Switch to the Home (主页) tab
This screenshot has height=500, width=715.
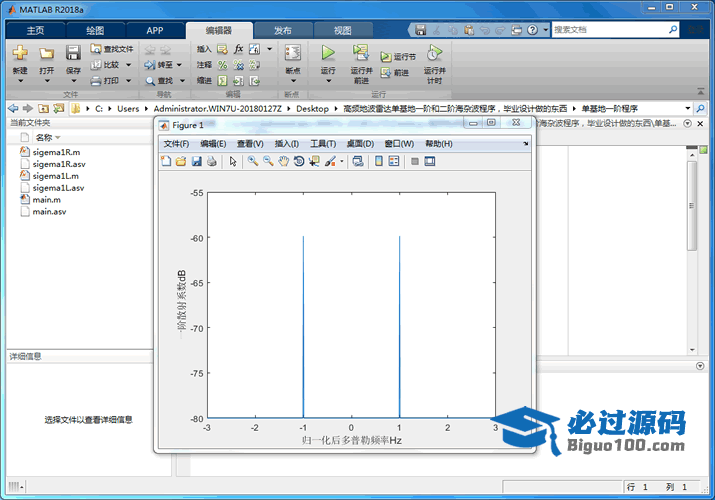[x=35, y=30]
